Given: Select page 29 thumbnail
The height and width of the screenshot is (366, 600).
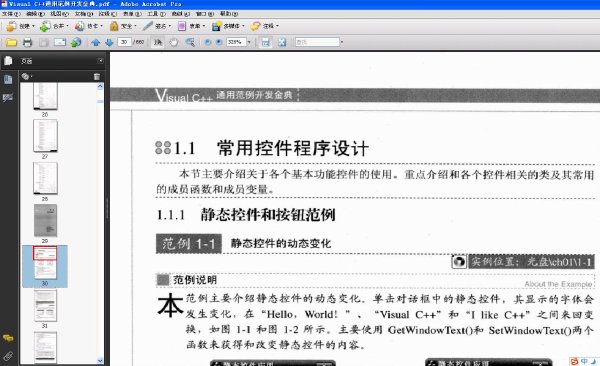Looking at the screenshot, I should (x=45, y=220).
